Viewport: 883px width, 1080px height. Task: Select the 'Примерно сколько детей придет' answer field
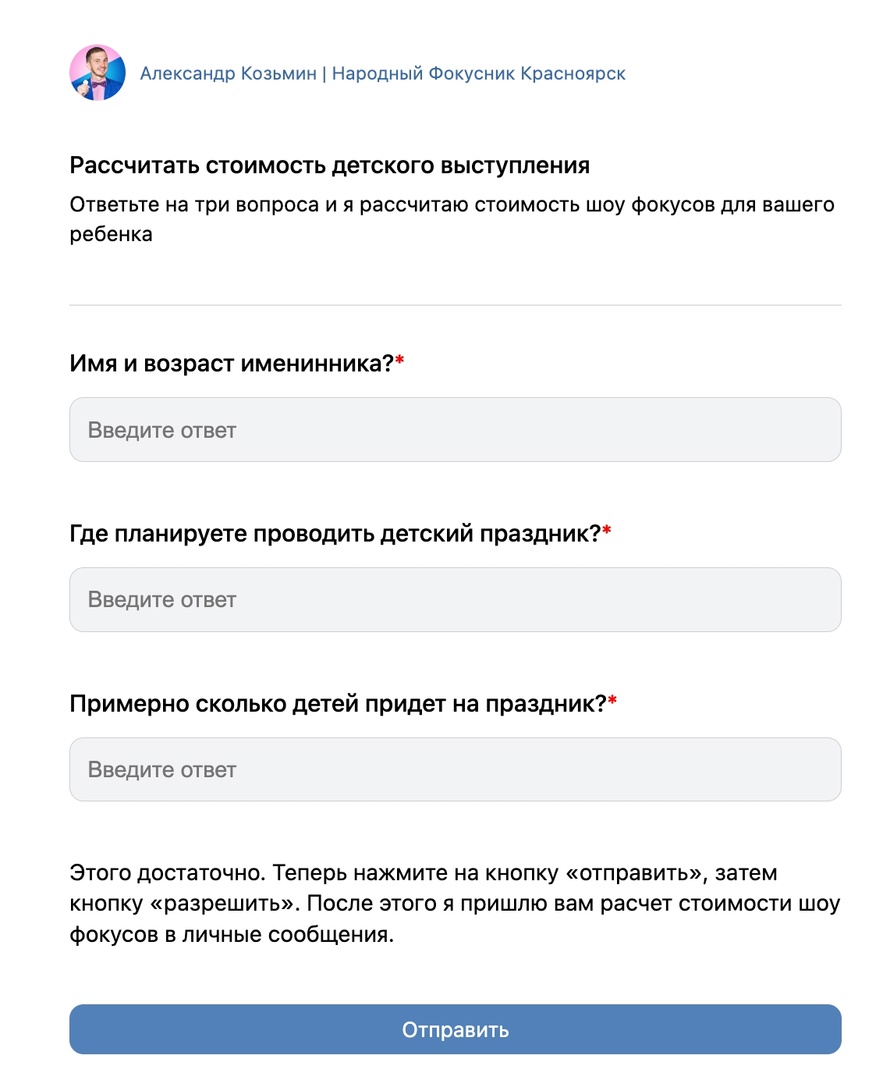coord(455,769)
